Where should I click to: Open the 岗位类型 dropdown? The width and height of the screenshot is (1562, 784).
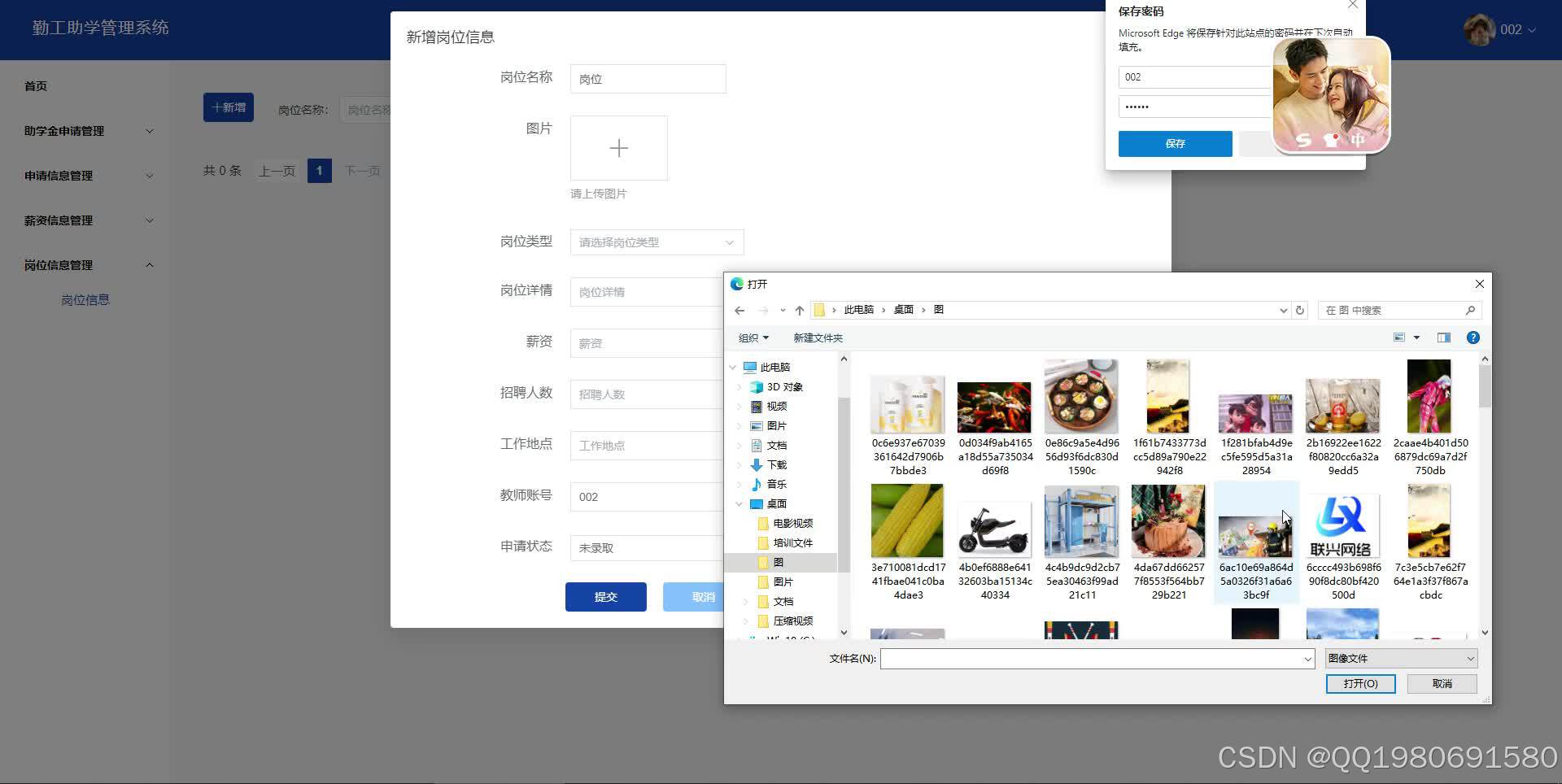coord(656,242)
